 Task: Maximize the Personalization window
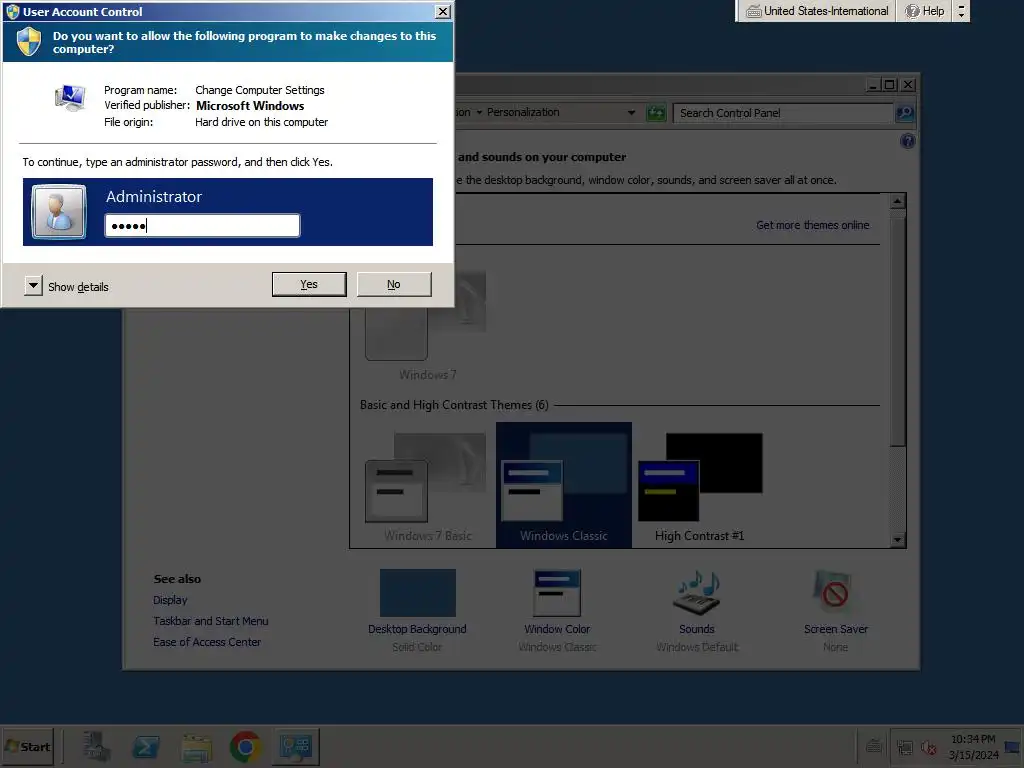[889, 84]
